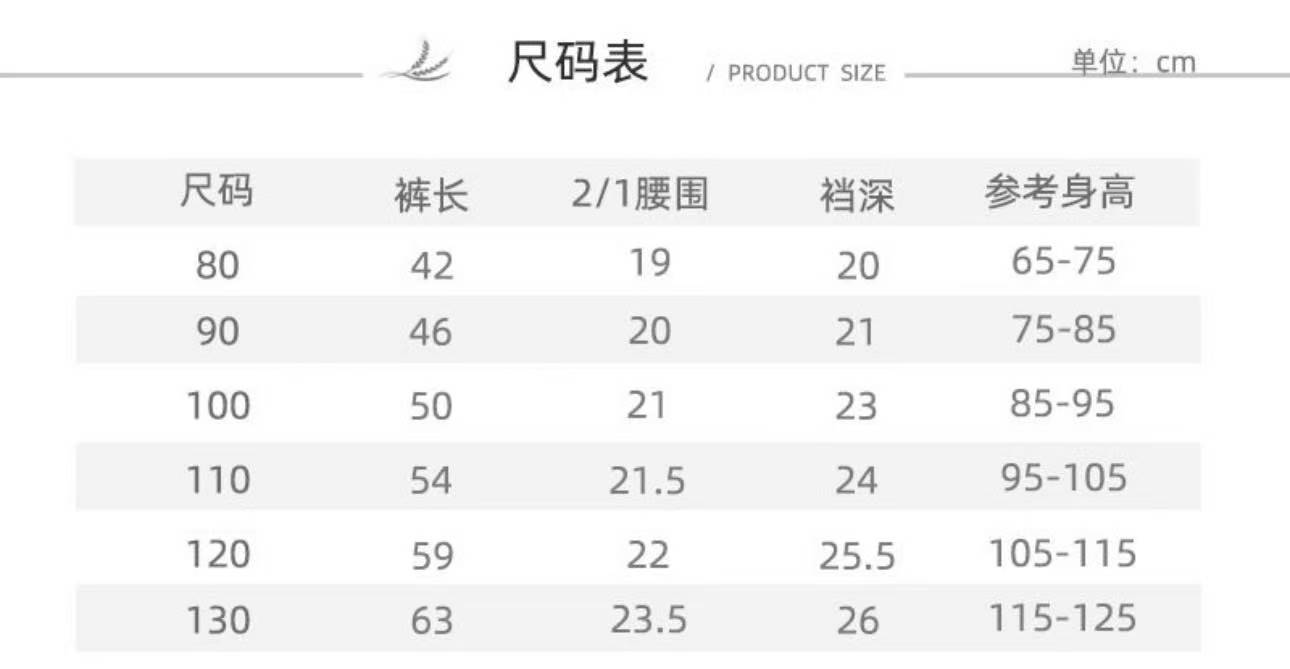Select the 尺码 column header

[217, 191]
